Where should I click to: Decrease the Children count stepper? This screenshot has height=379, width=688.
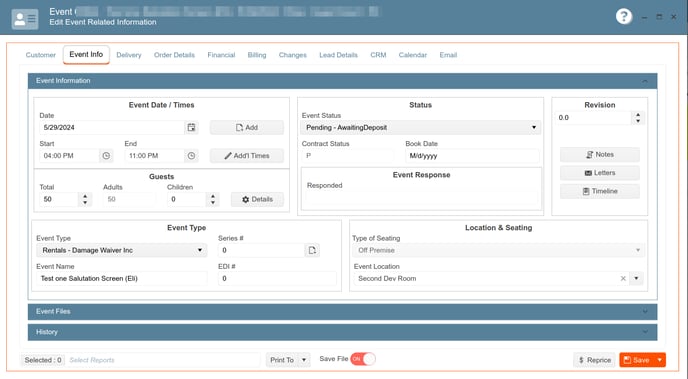click(x=213, y=203)
